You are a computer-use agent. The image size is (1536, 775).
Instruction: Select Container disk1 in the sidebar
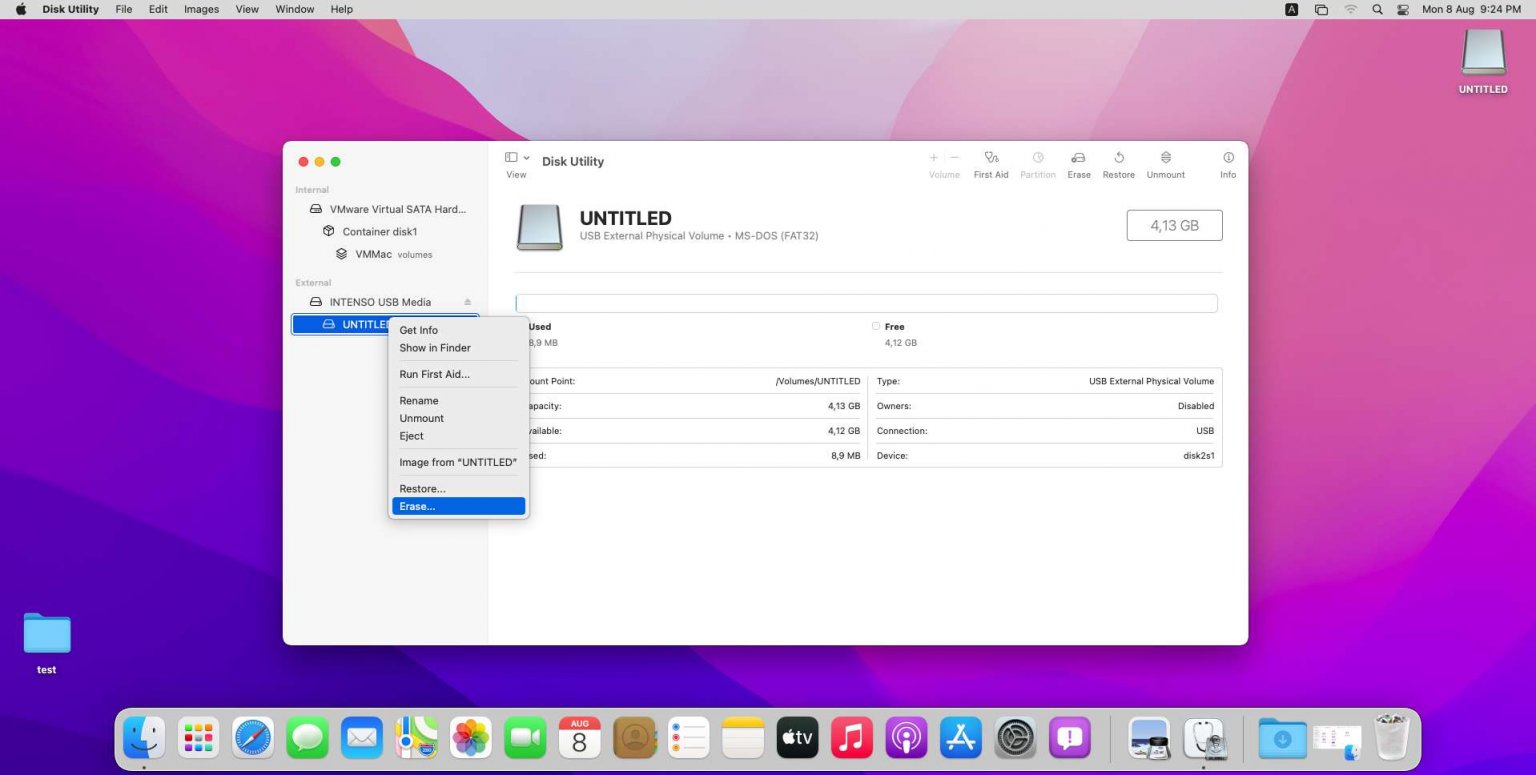tap(381, 231)
